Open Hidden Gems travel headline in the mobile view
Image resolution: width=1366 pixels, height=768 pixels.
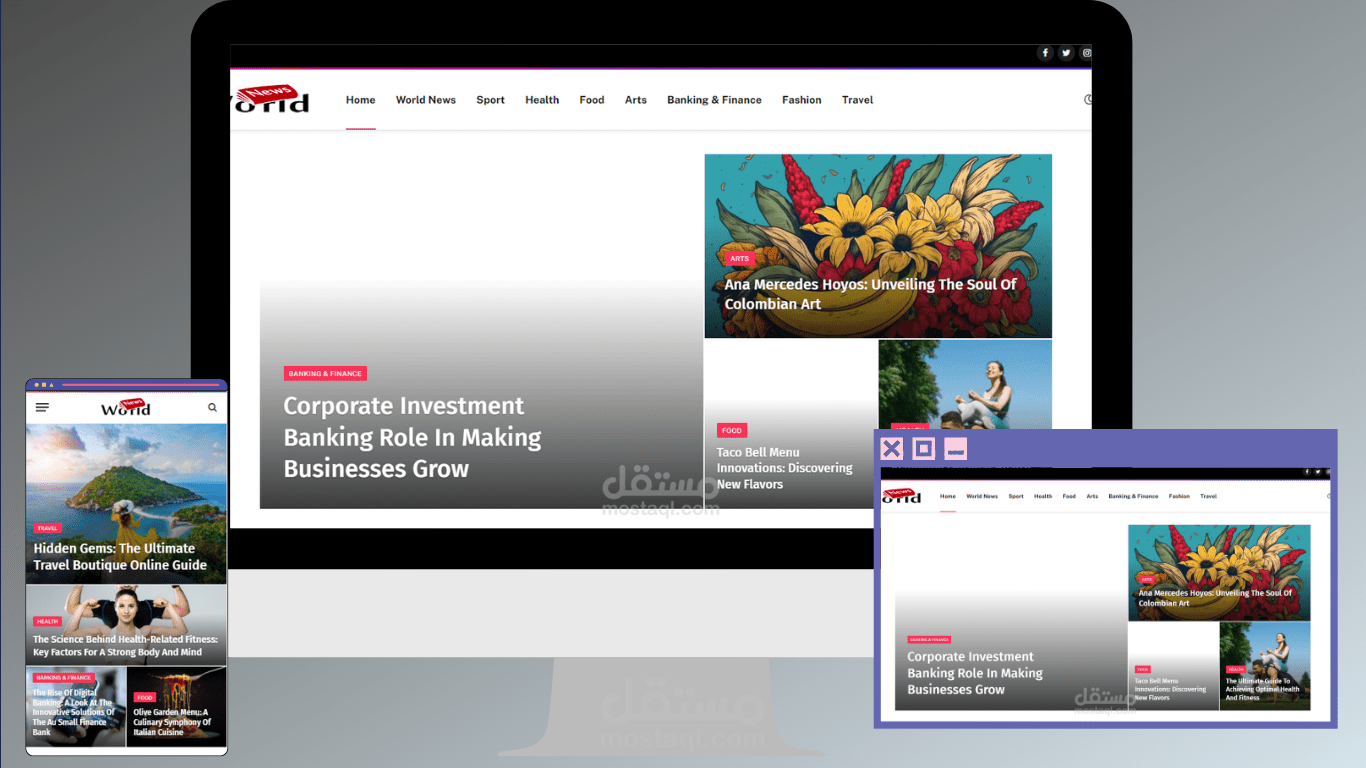point(120,556)
